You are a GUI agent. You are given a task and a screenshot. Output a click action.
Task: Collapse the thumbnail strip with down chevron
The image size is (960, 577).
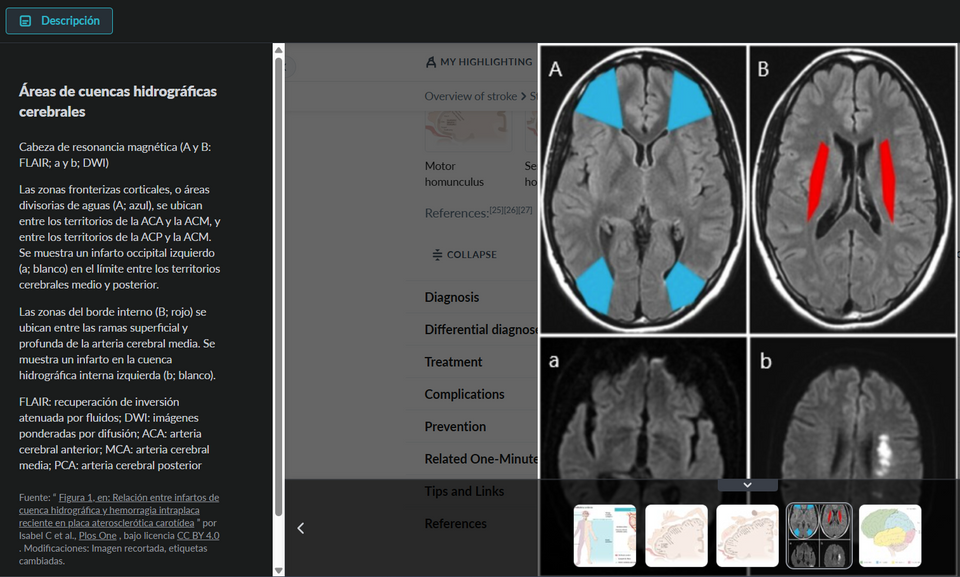747,484
